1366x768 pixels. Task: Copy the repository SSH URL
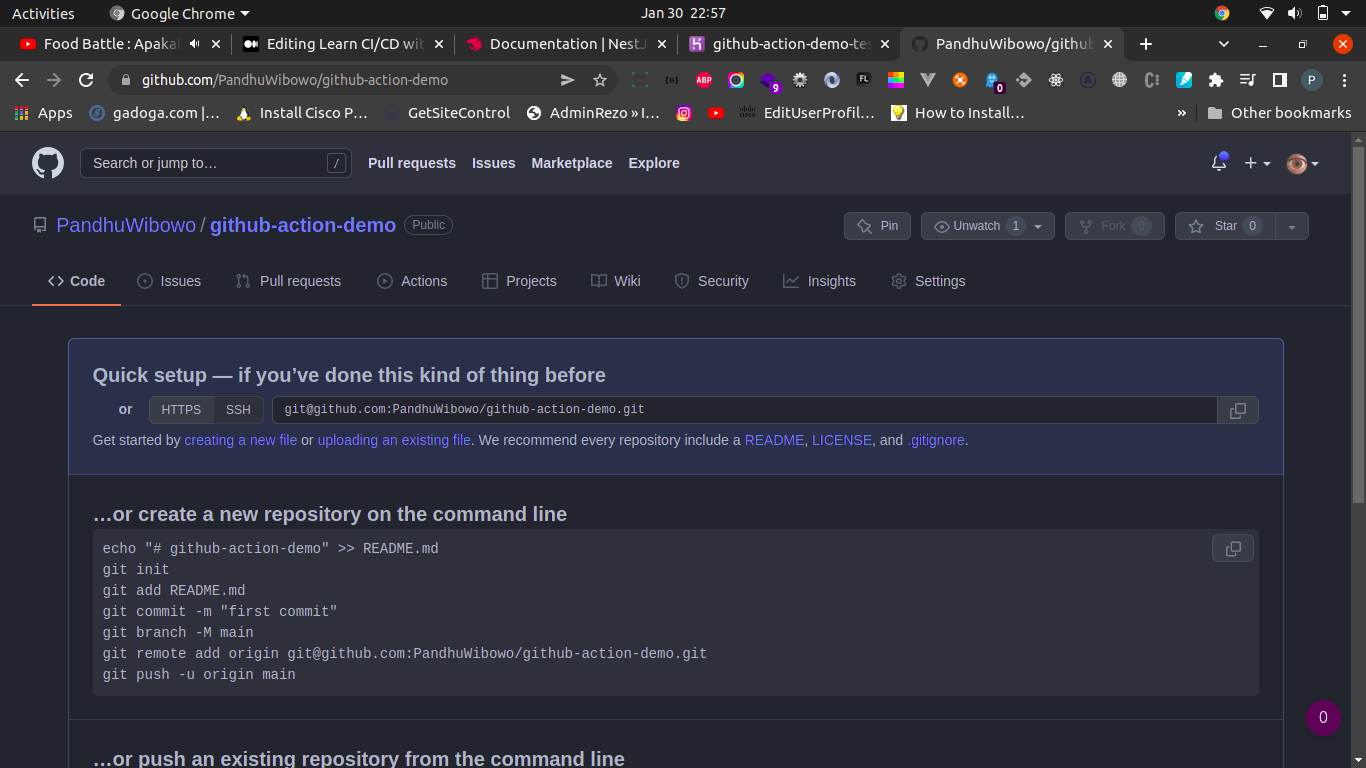[1238, 410]
